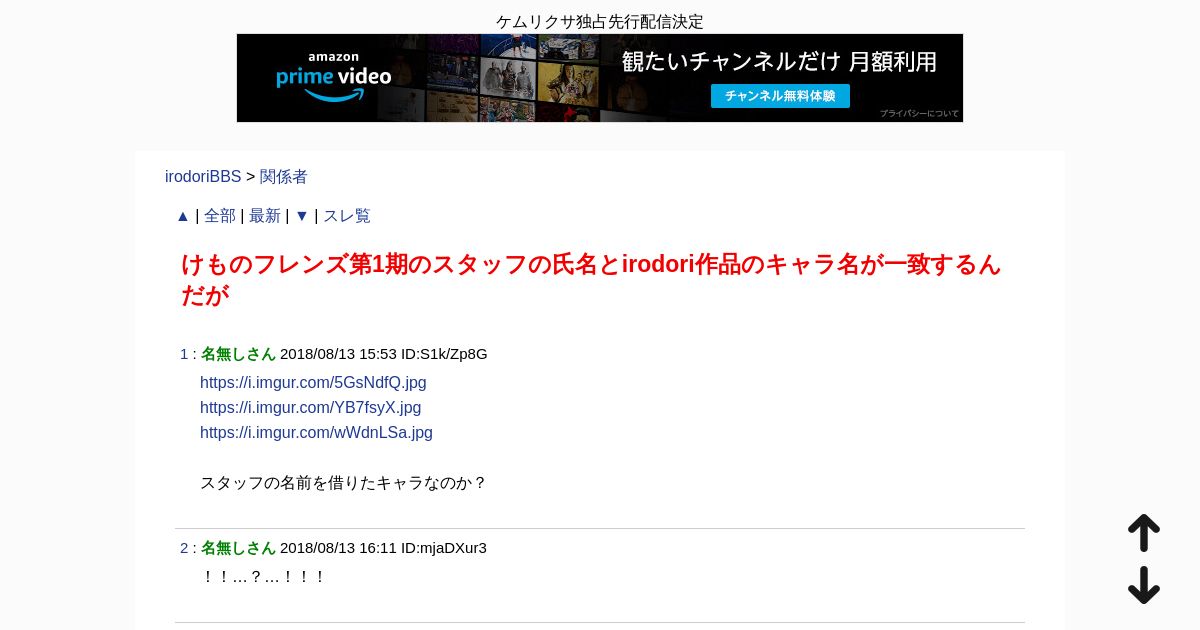Show latest posts via 最新
The width and height of the screenshot is (1200, 630).
[265, 216]
